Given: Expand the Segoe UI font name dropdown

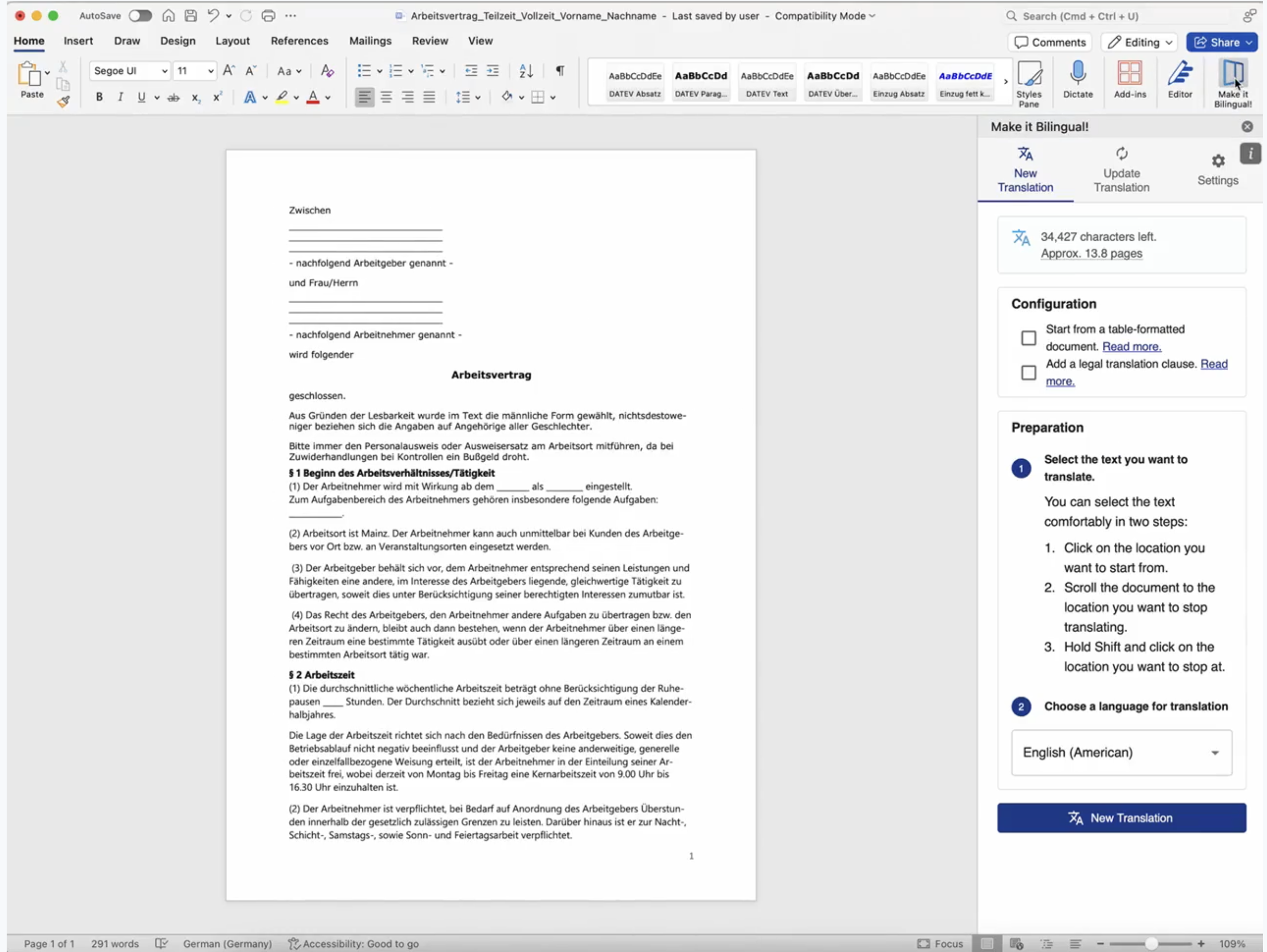Looking at the screenshot, I should pyautogui.click(x=164, y=71).
